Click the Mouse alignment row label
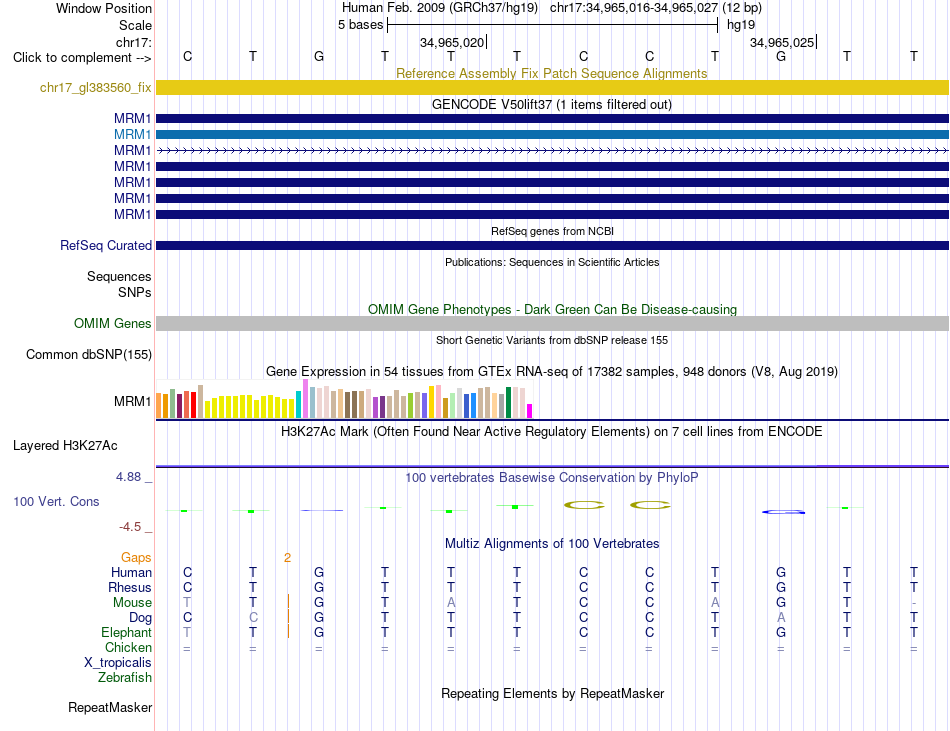The height and width of the screenshot is (731, 950). (x=132, y=603)
